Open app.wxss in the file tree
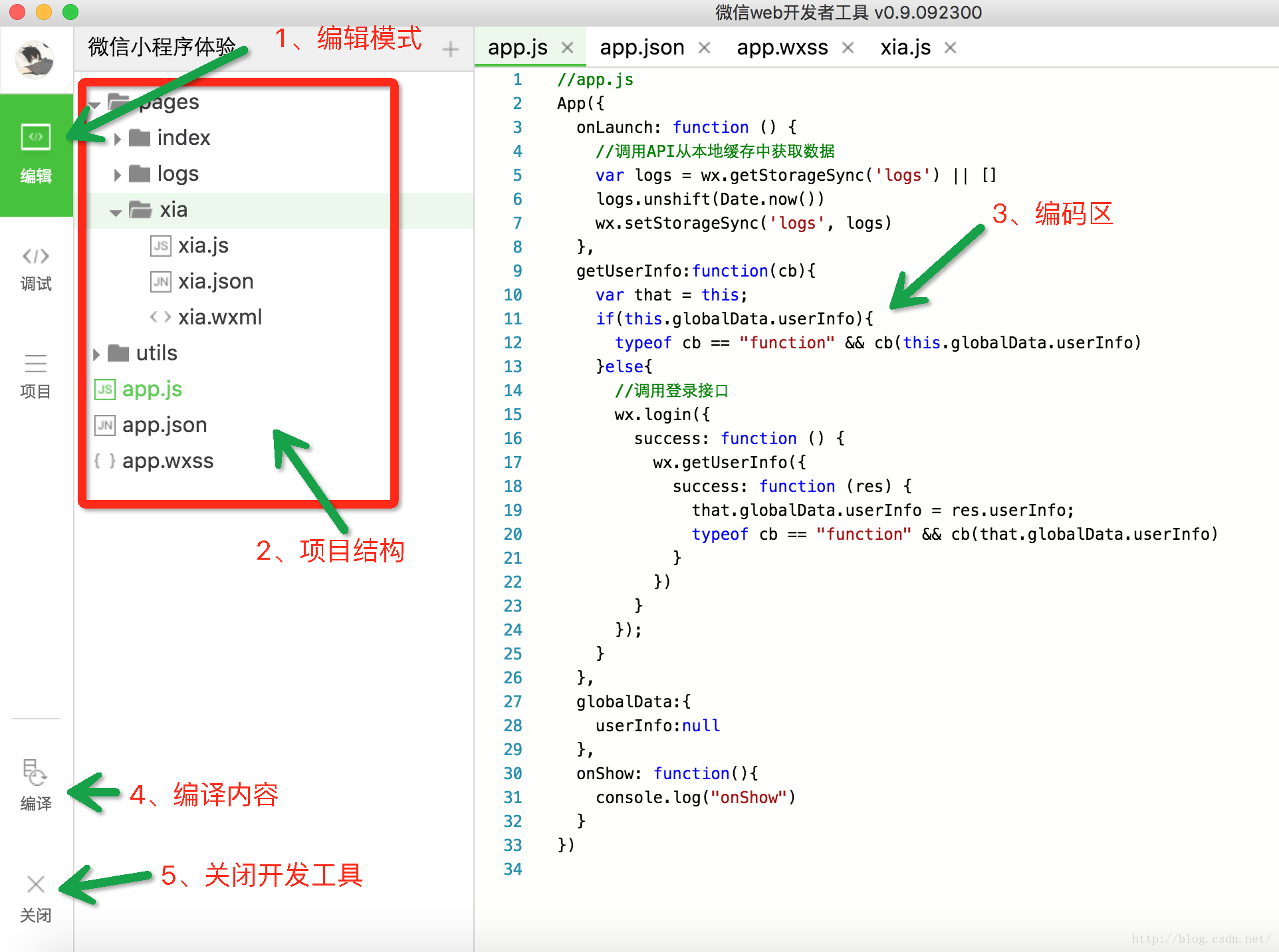1279x952 pixels. 168,461
